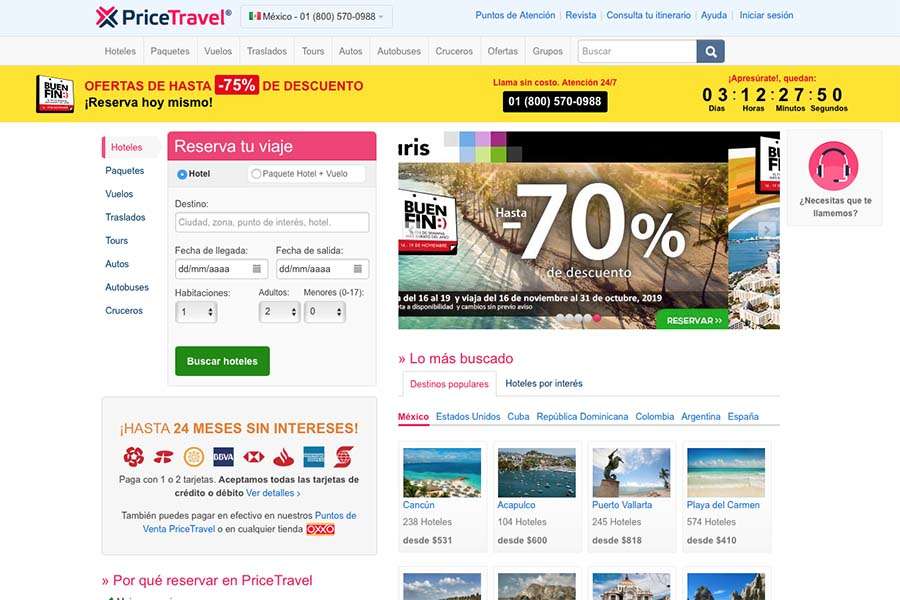Open the Habitaciones room count dropdown
The image size is (900, 600).
click(196, 312)
